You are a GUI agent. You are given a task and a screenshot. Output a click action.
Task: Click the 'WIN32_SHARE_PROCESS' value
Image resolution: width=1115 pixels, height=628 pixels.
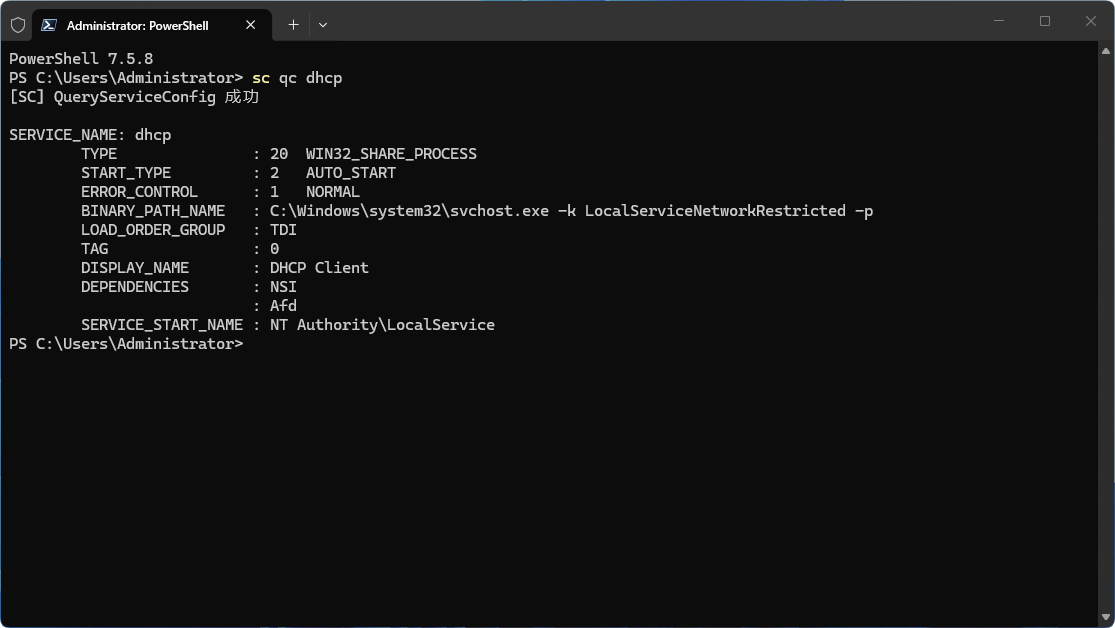click(x=391, y=154)
